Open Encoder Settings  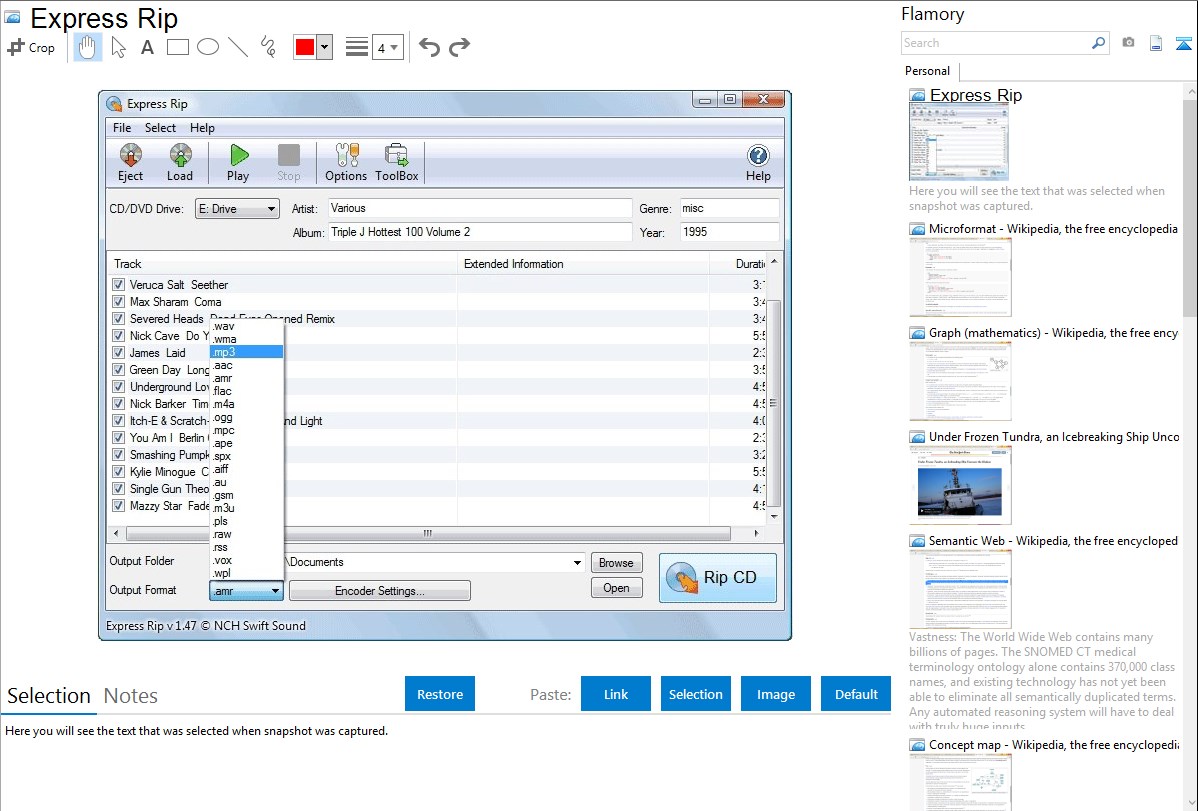380,591
